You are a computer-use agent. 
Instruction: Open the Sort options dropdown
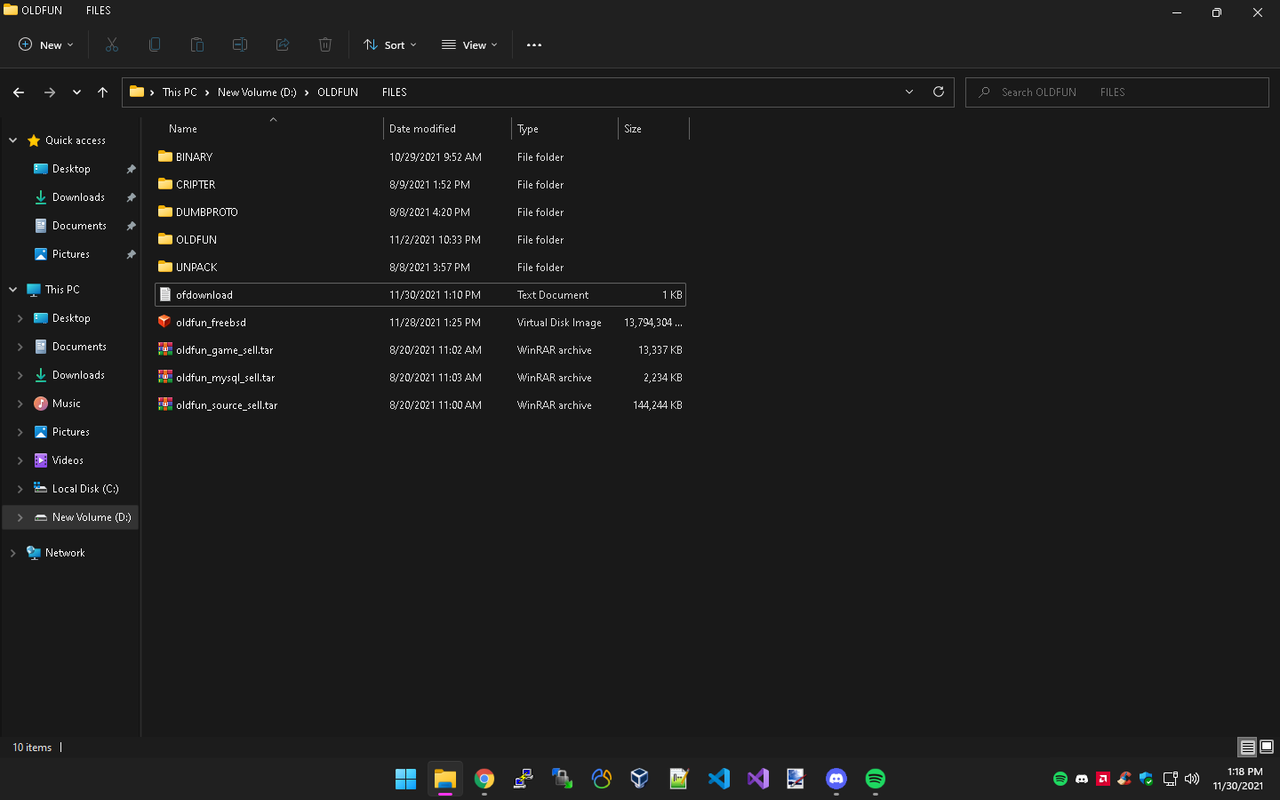390,45
